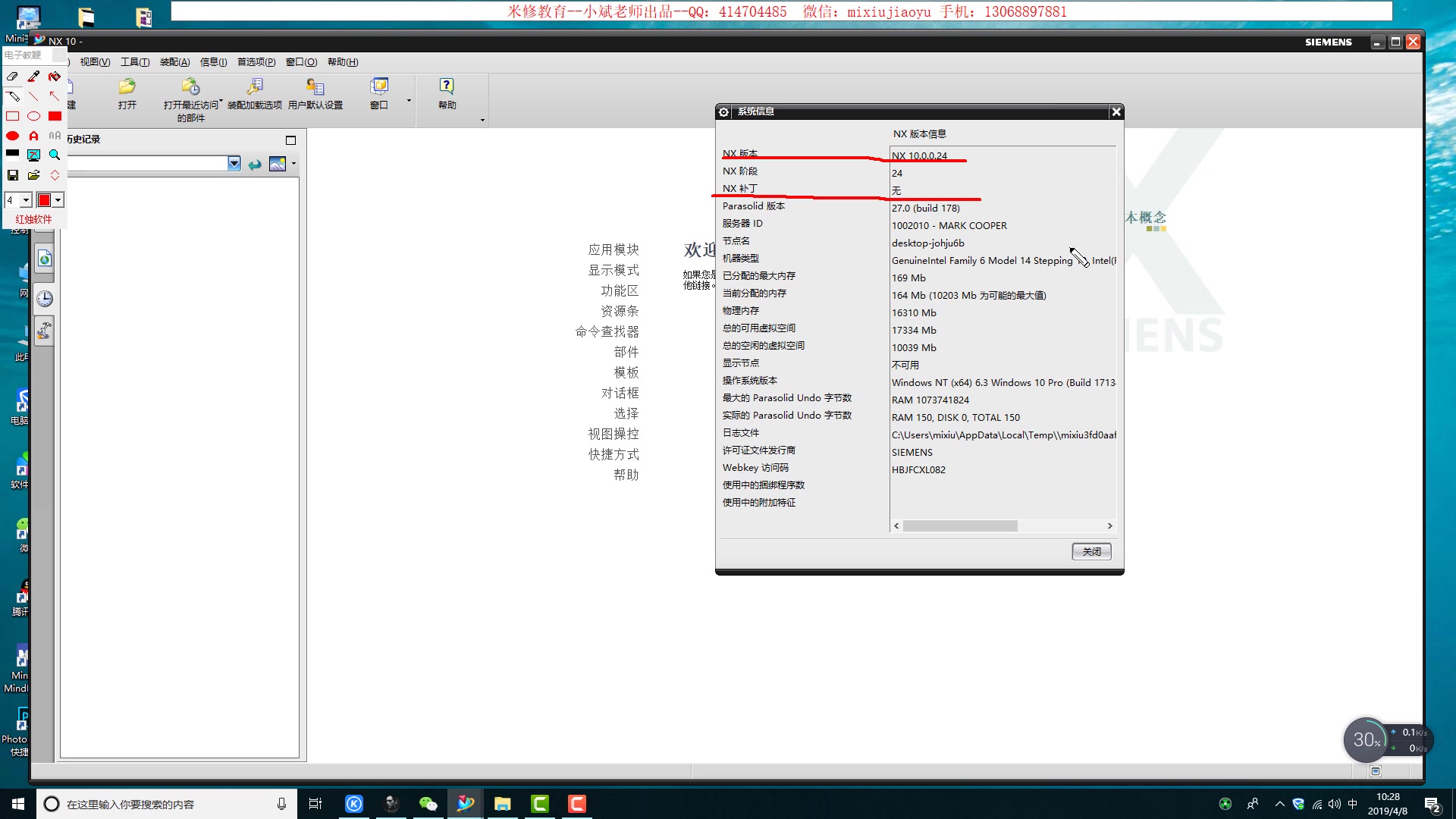
Task: Select the eraser tool in annotation palette
Action: [x=12, y=77]
